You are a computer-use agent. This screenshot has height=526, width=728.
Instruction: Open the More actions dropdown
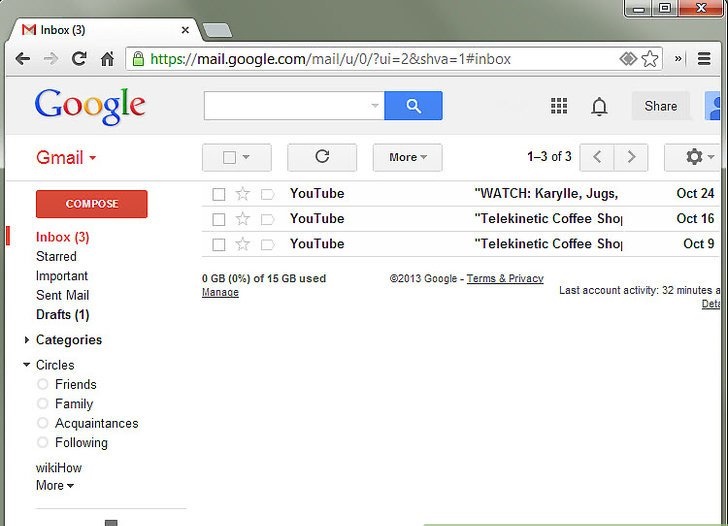point(407,157)
